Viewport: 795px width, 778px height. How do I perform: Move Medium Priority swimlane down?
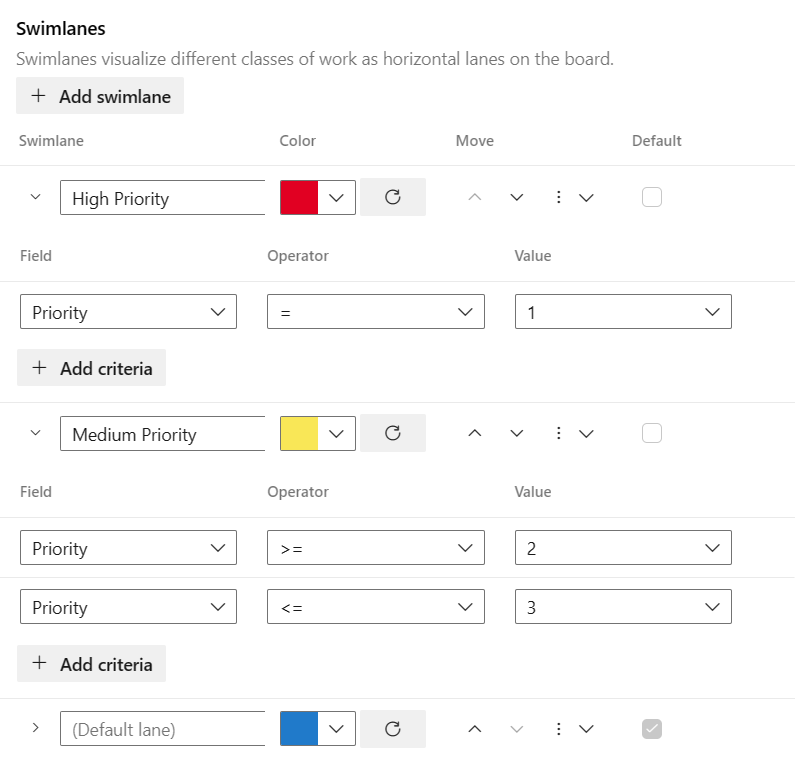[517, 433]
